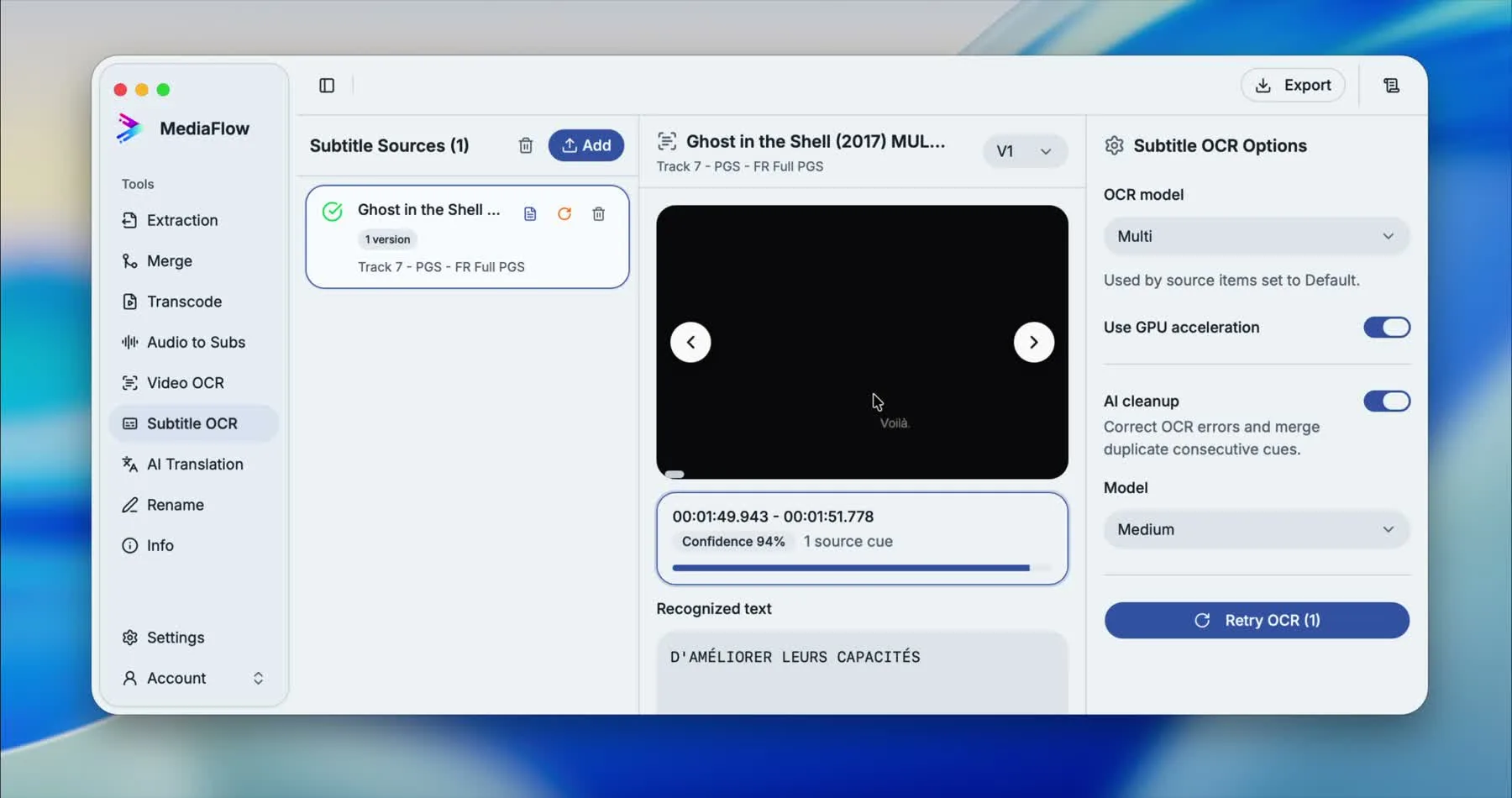
Task: Open the Info page
Action: coord(194,546)
